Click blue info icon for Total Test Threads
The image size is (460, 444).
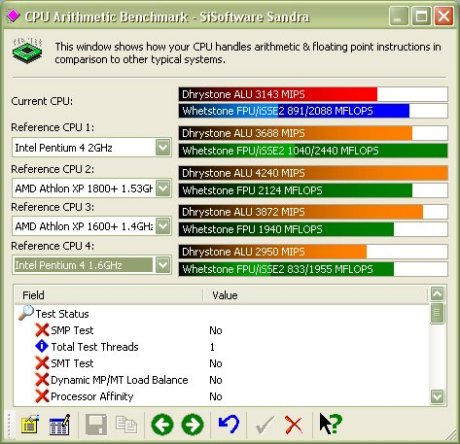[42, 346]
